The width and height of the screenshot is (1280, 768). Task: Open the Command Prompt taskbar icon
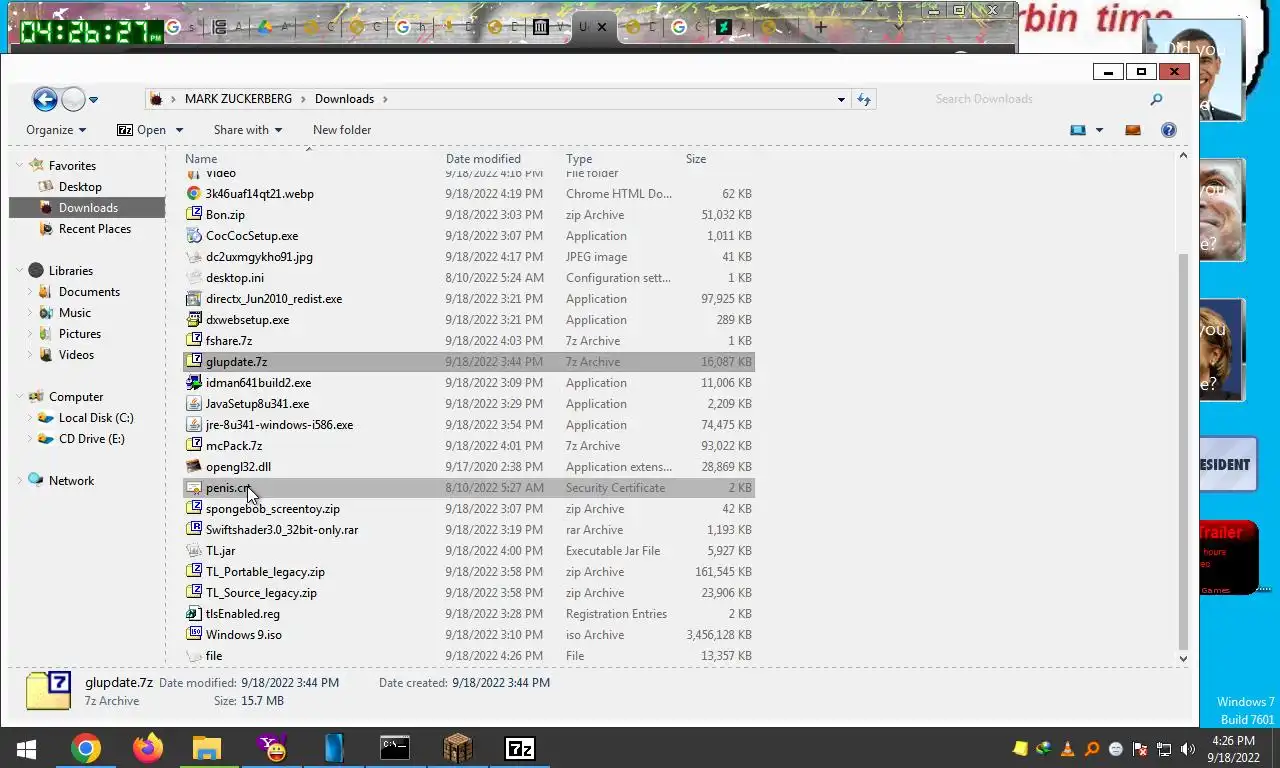point(395,748)
